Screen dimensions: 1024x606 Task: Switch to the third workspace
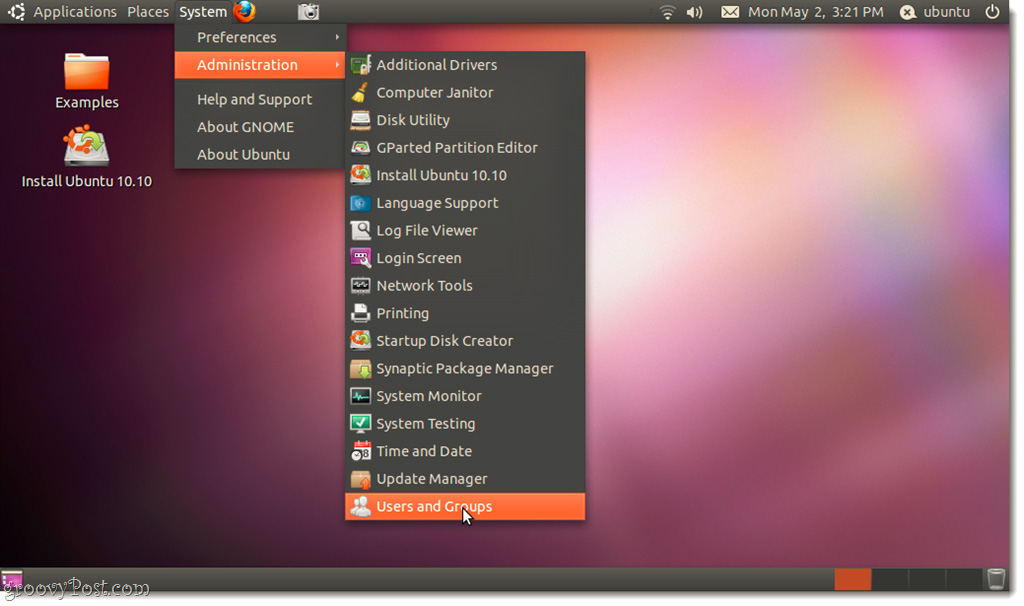point(927,579)
